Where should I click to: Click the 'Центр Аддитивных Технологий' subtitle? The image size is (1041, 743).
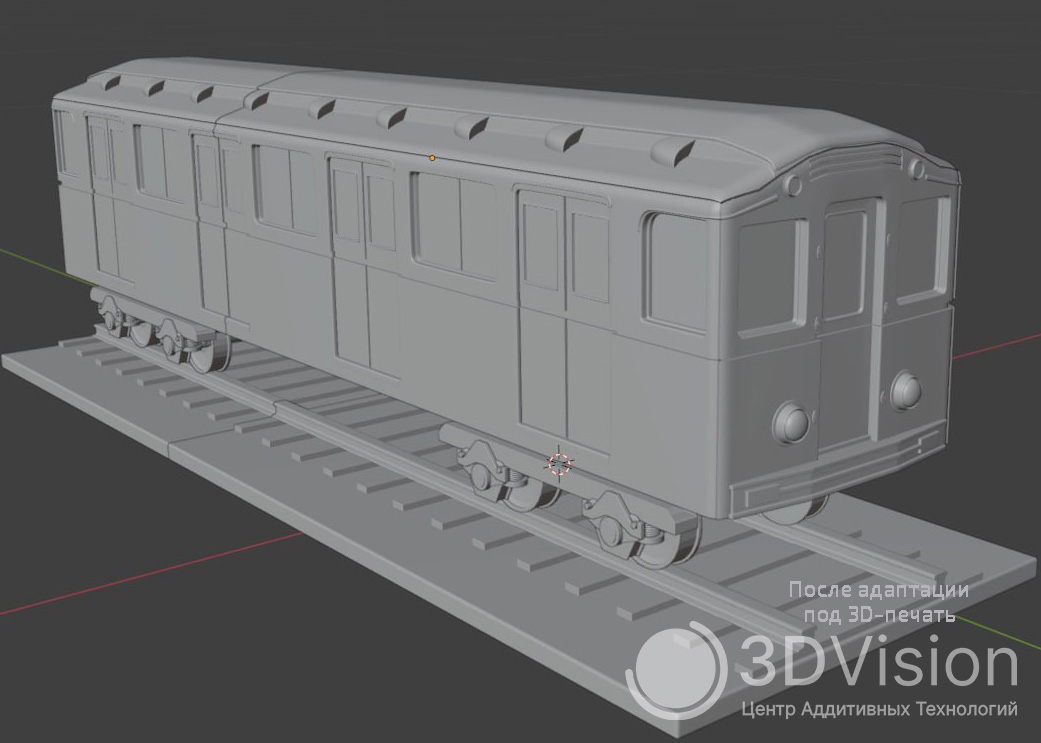coord(879,710)
